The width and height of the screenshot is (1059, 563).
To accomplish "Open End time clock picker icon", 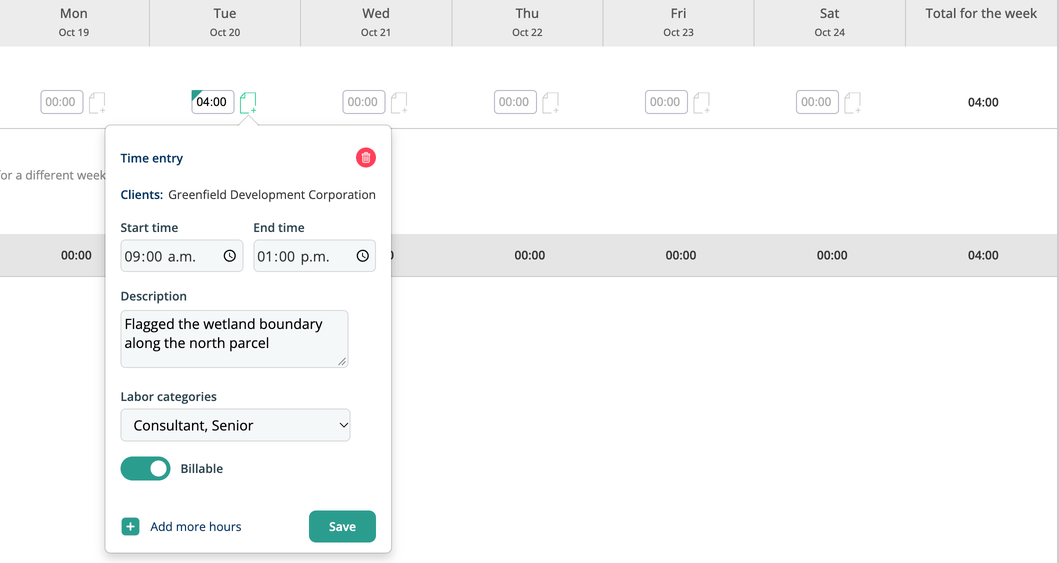I will click(363, 256).
